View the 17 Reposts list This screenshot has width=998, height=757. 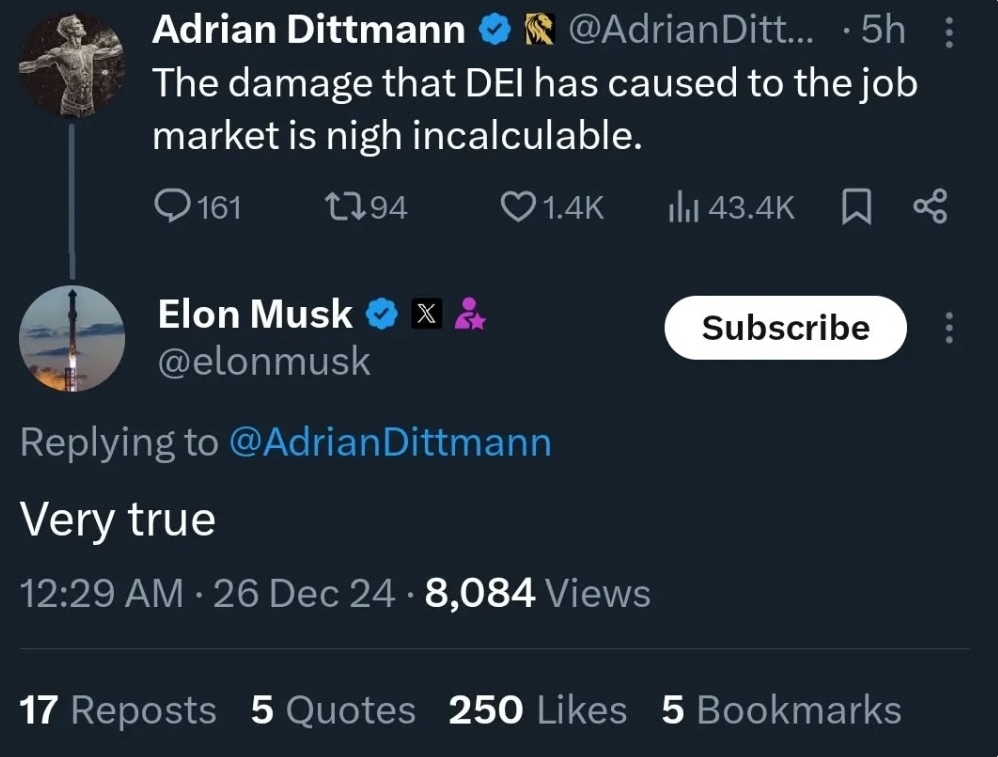(118, 710)
